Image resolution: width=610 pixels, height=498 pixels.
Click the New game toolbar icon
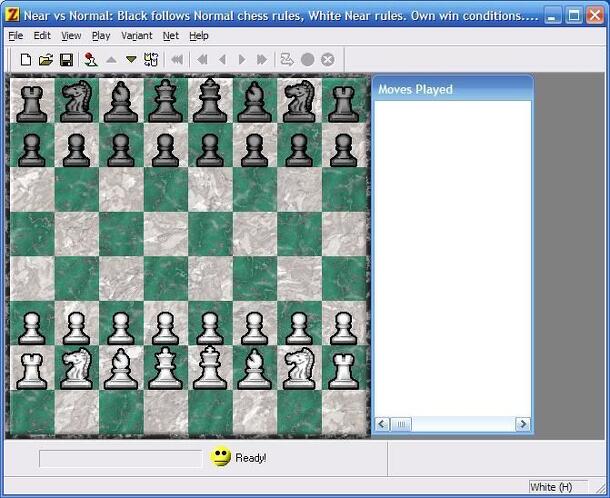pyautogui.click(x=26, y=60)
